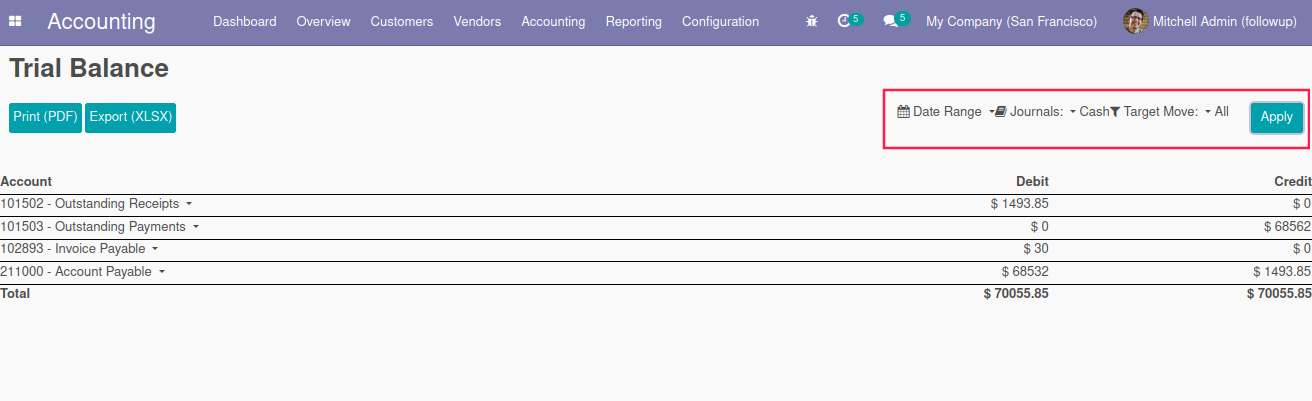The width and height of the screenshot is (1312, 401).
Task: Click the Target Move funnel icon
Action: pos(1115,112)
